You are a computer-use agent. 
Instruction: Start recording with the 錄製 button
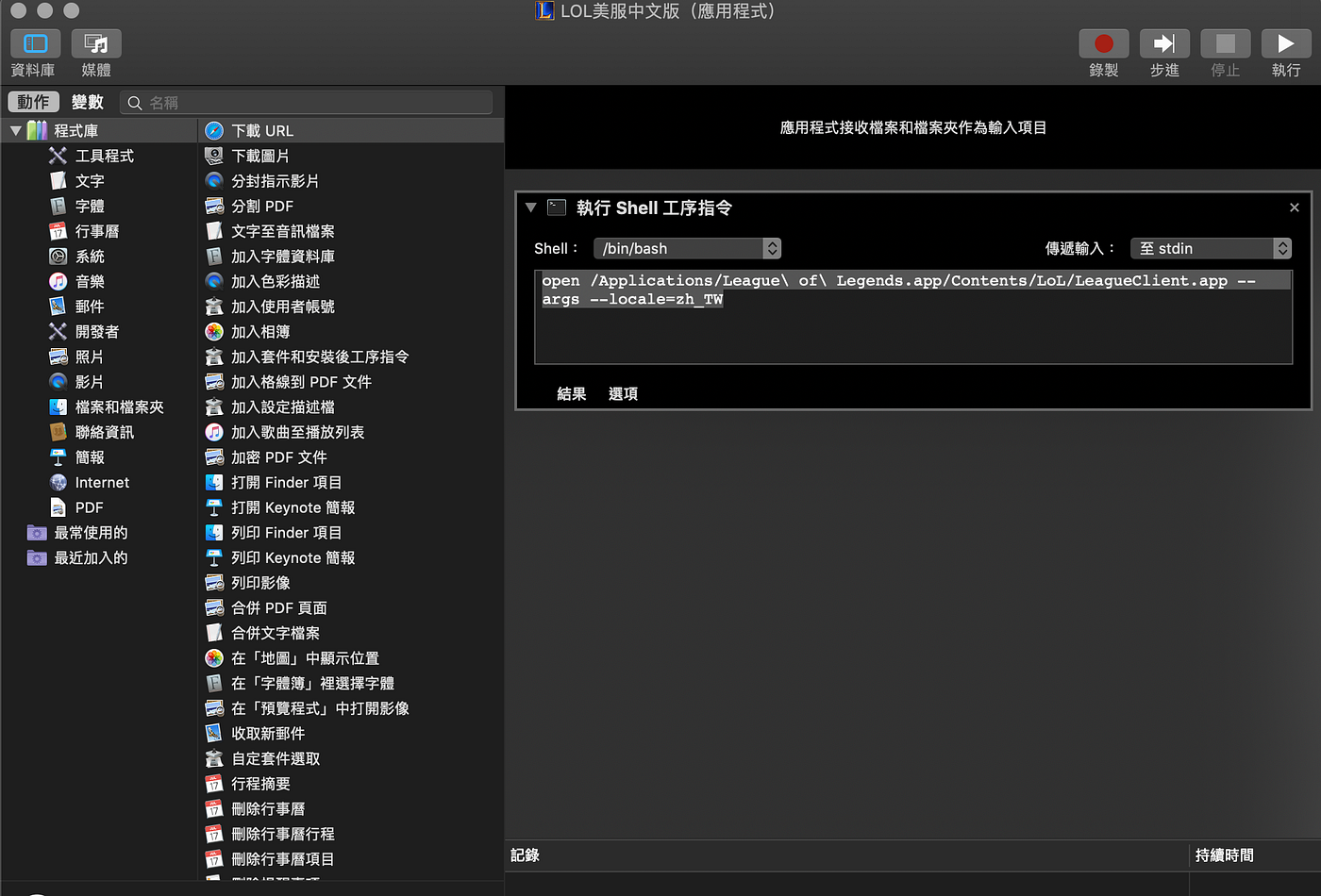(x=1104, y=43)
